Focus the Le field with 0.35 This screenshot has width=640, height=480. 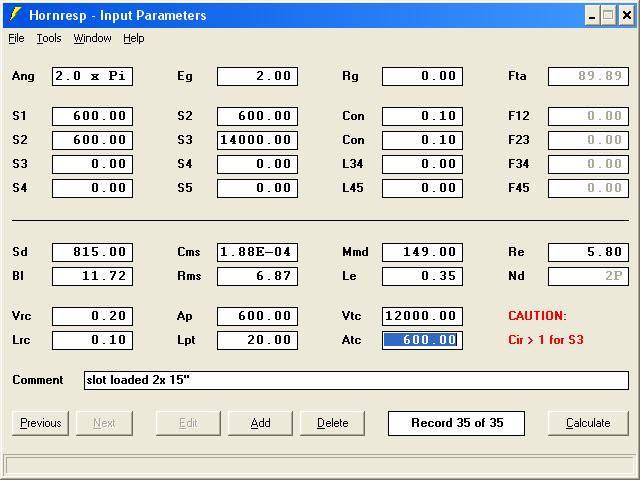422,276
